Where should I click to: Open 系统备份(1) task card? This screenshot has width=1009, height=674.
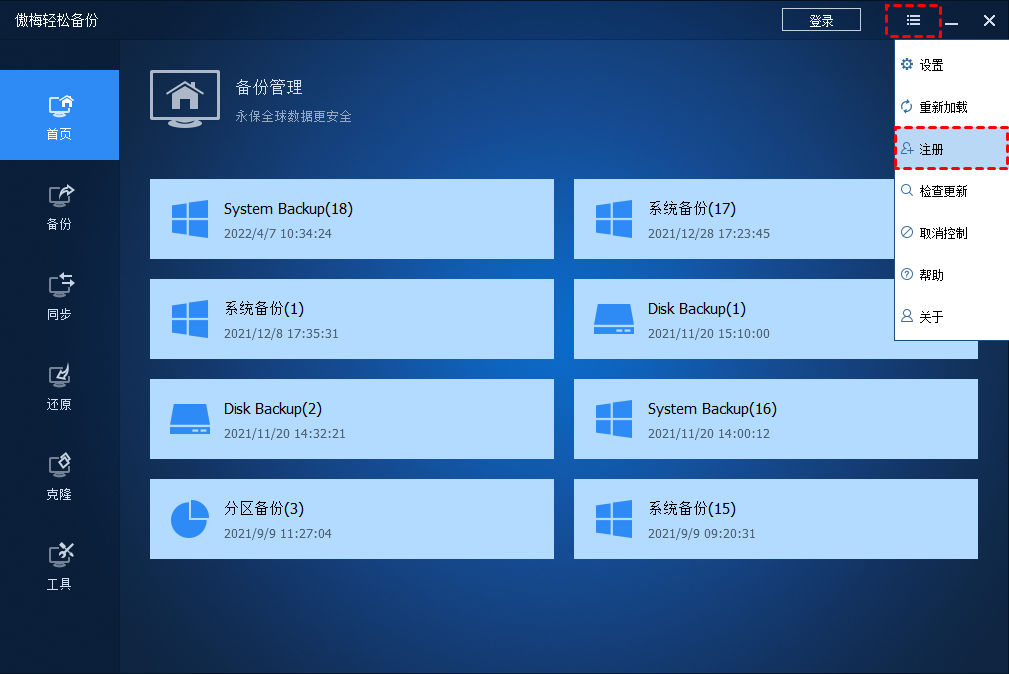click(x=352, y=319)
